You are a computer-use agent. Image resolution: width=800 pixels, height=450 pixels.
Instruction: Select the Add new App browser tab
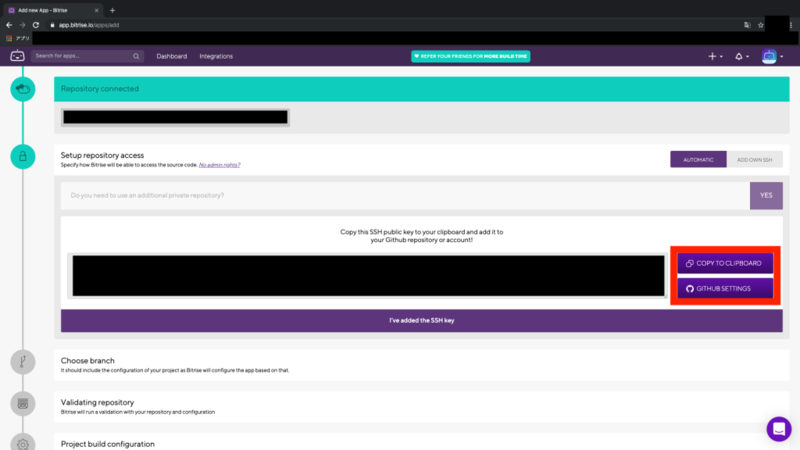53,10
